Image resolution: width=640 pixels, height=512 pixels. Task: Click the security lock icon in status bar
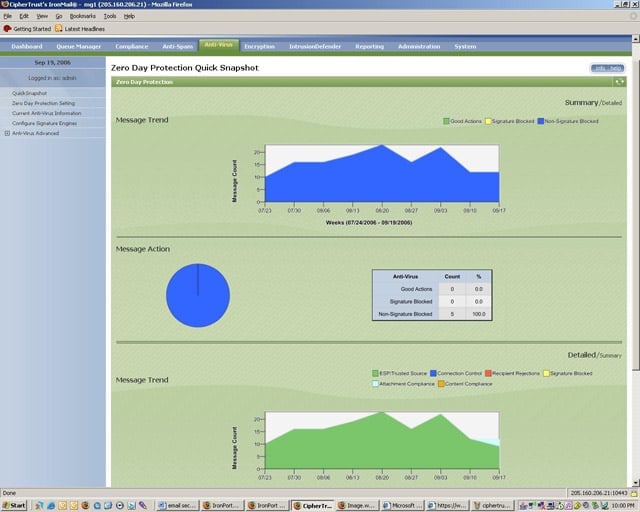point(633,494)
